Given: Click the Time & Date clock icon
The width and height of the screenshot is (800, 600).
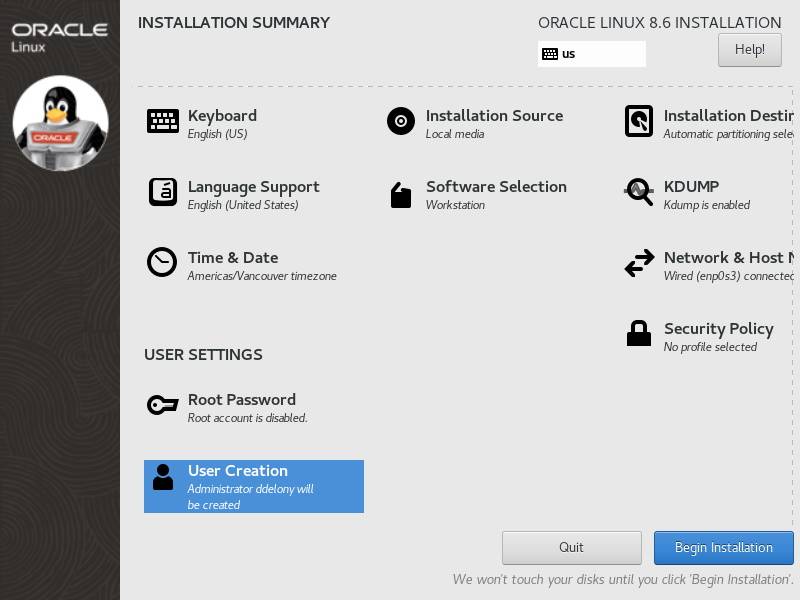Looking at the screenshot, I should click(161, 263).
